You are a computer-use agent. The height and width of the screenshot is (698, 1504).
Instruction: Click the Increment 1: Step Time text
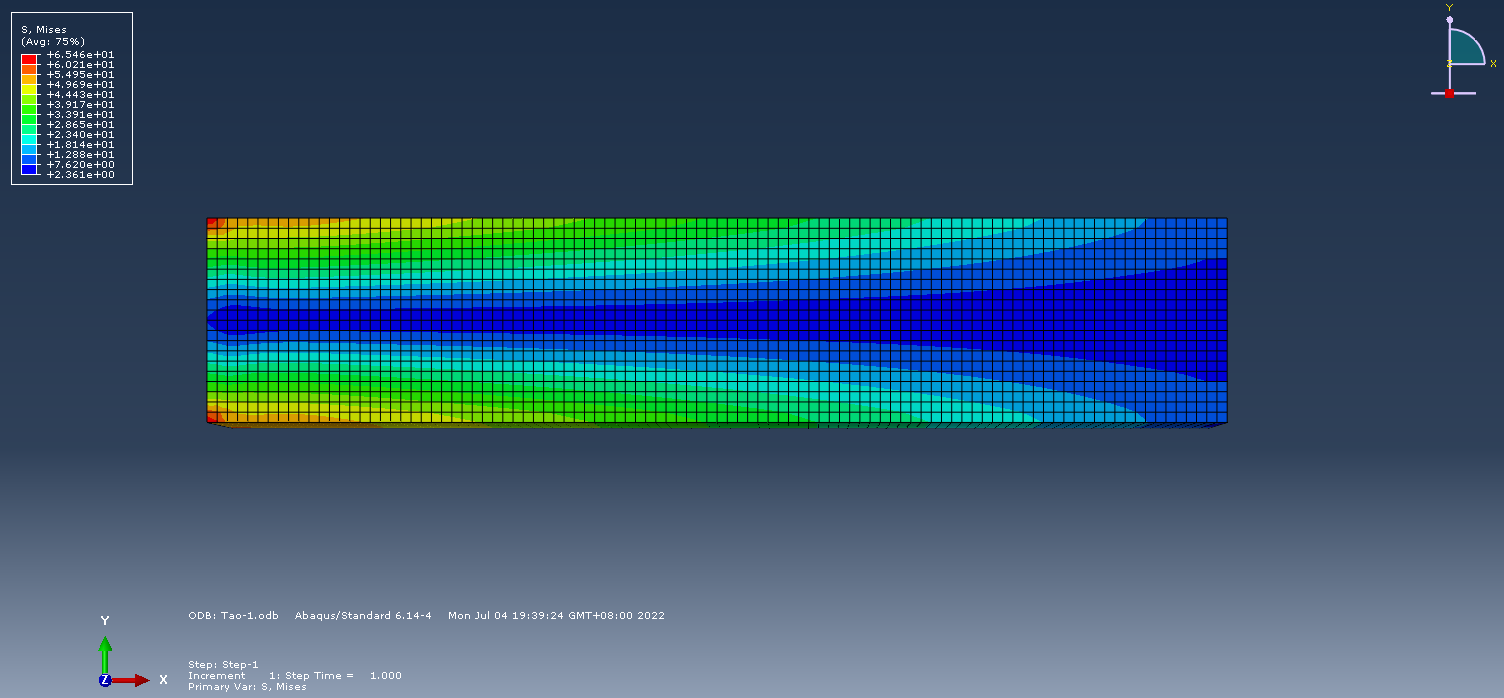294,676
